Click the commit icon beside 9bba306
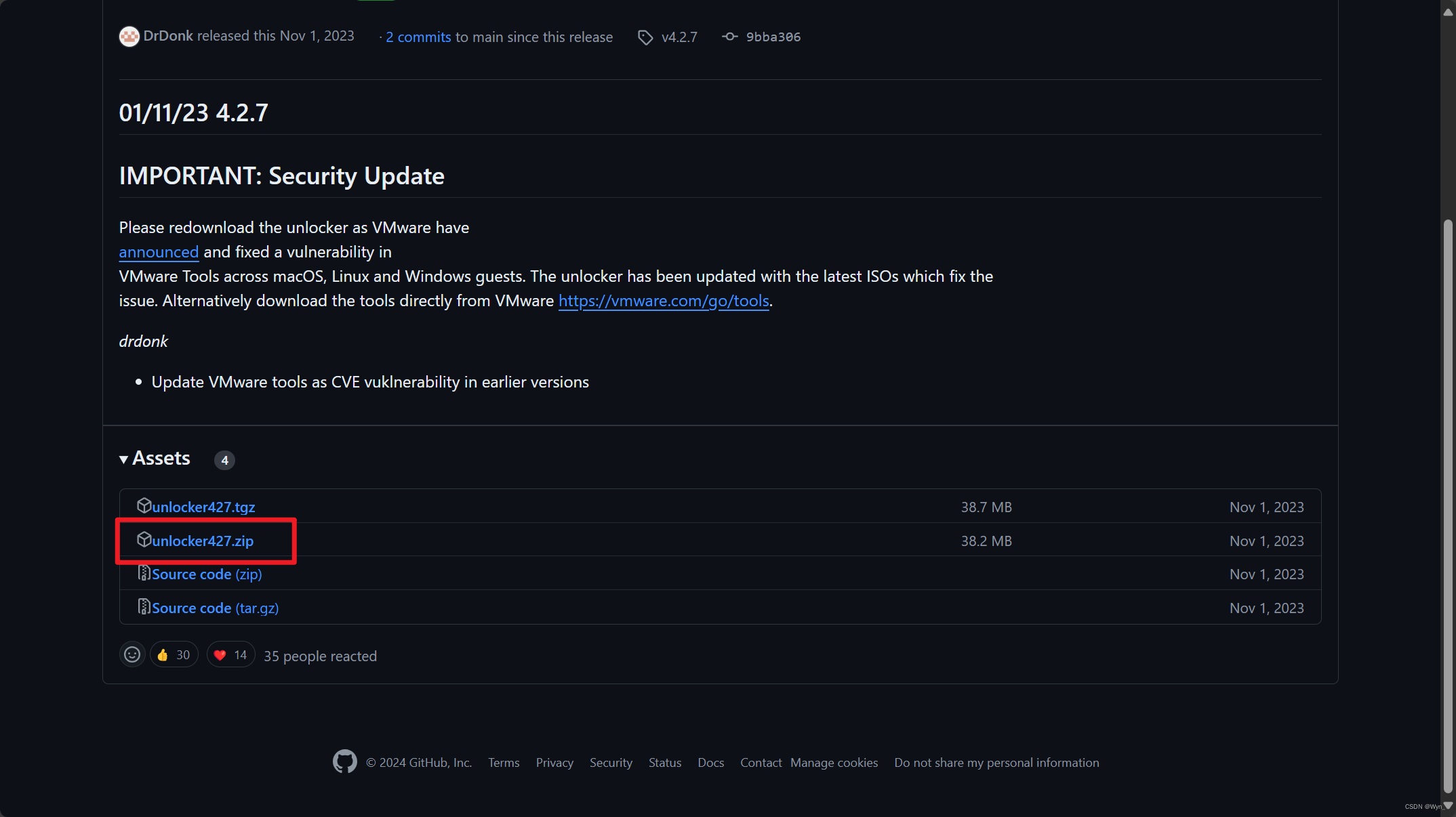1456x817 pixels. coord(729,37)
